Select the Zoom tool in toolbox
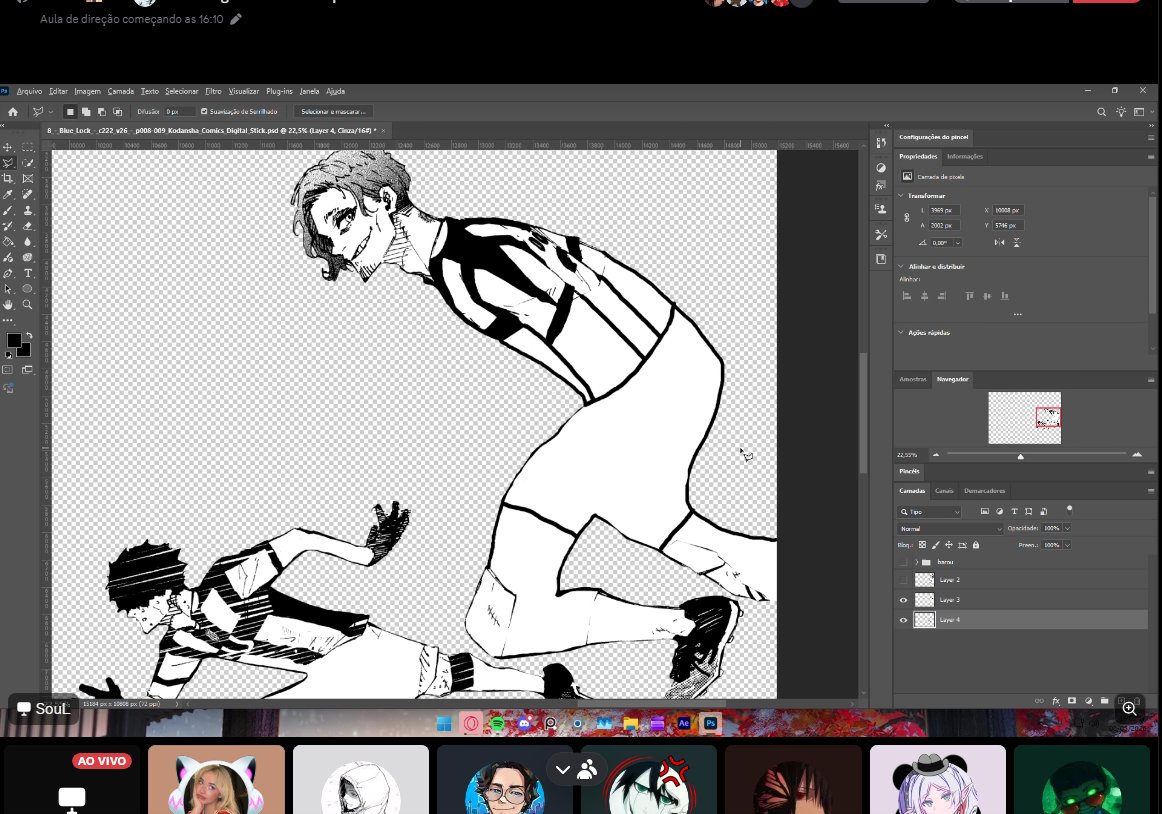This screenshot has height=814, width=1162. click(27, 305)
